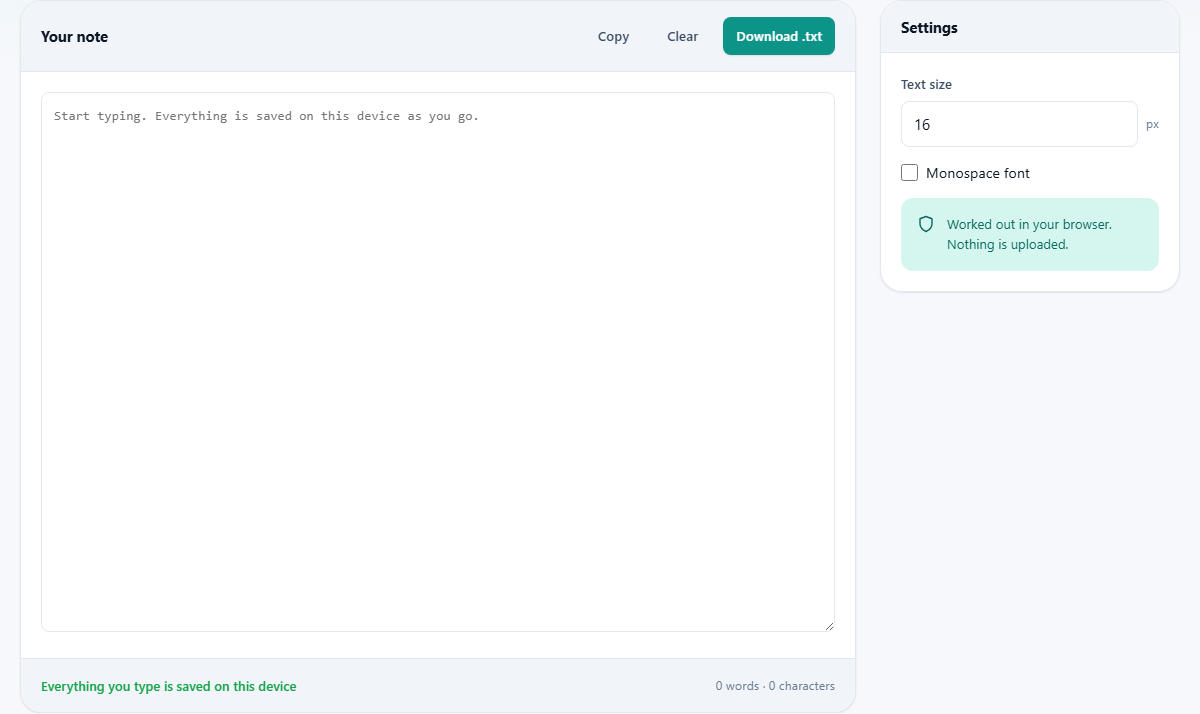
Task: Click the "0 words · 0 characters" counter
Action: click(x=775, y=686)
